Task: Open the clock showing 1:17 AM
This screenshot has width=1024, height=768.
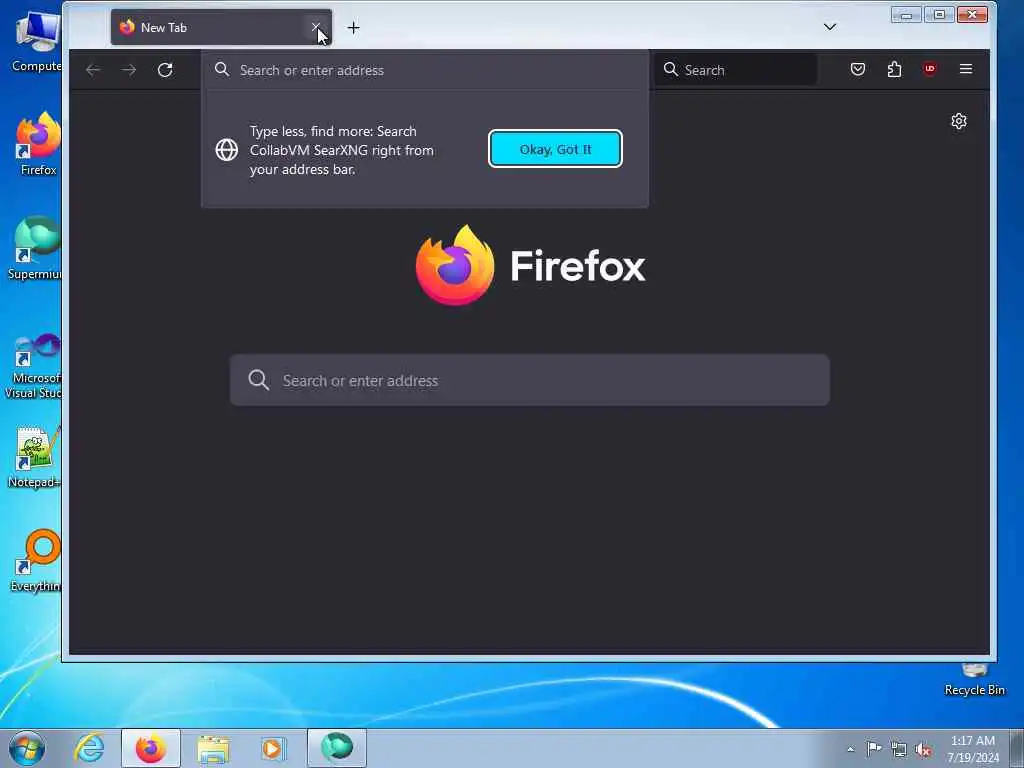Action: 972,748
